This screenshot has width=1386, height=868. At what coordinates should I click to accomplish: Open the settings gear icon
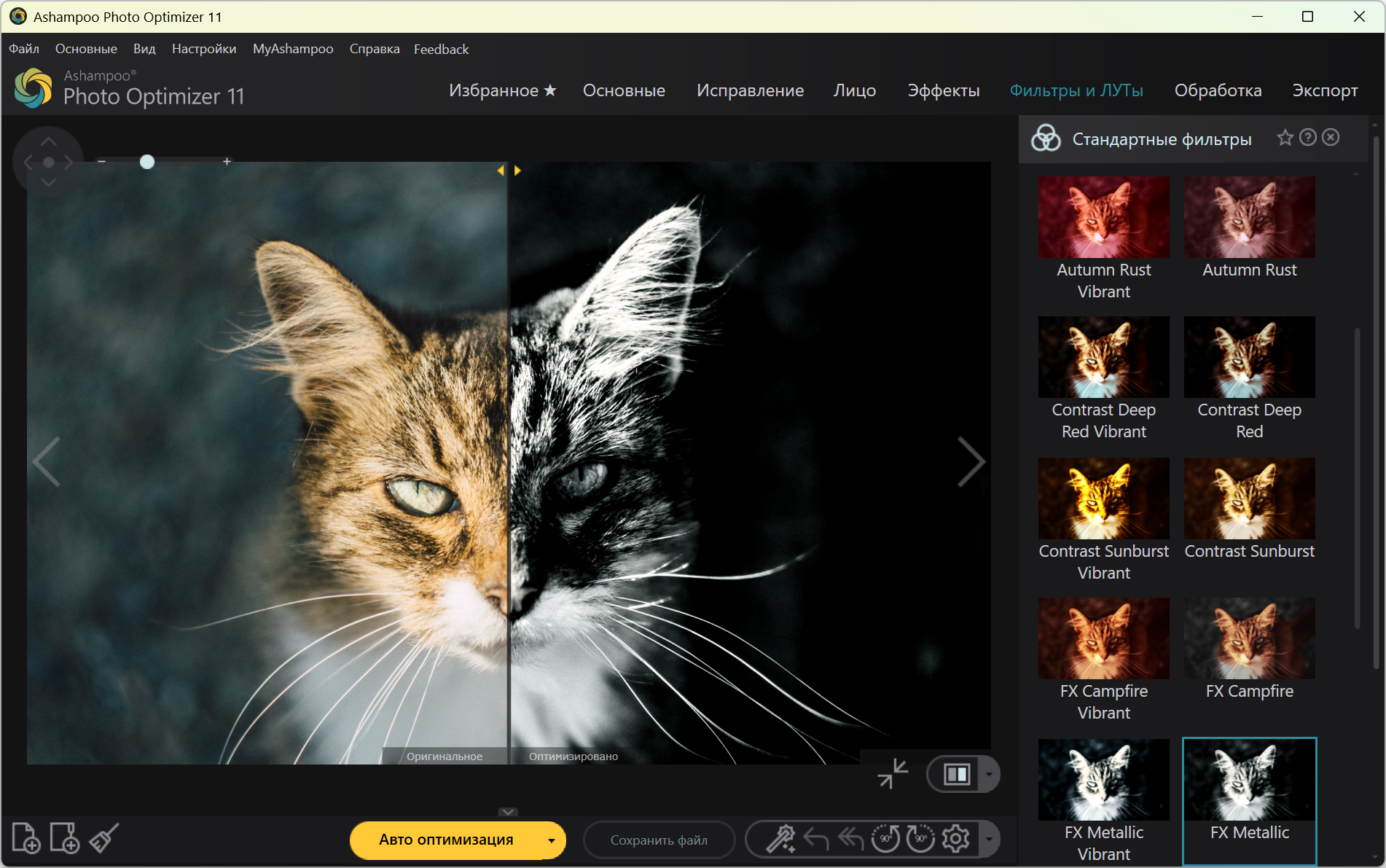[955, 839]
